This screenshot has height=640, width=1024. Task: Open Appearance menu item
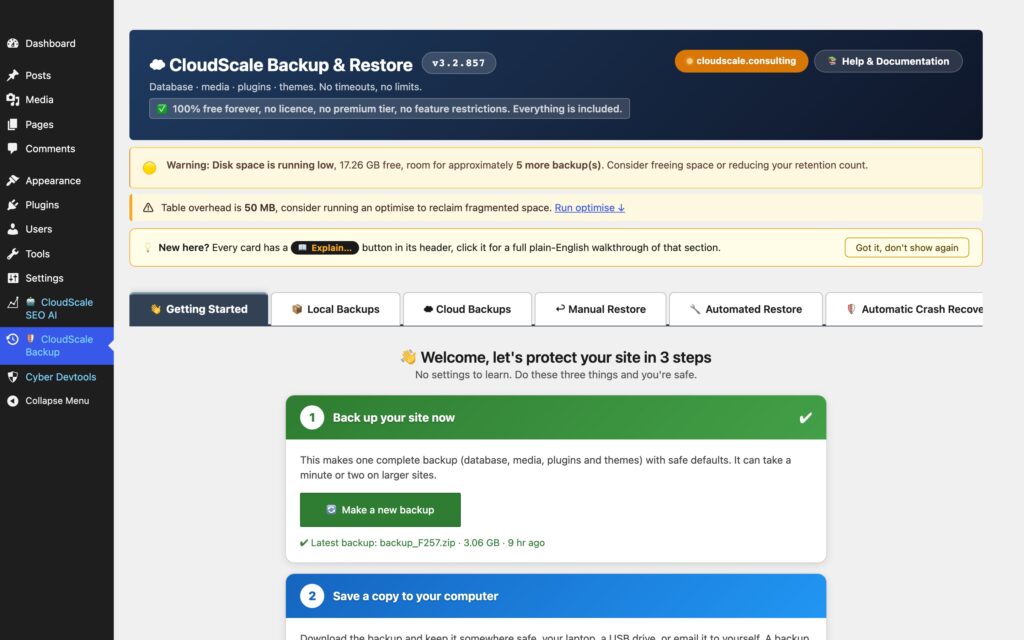pyautogui.click(x=53, y=180)
